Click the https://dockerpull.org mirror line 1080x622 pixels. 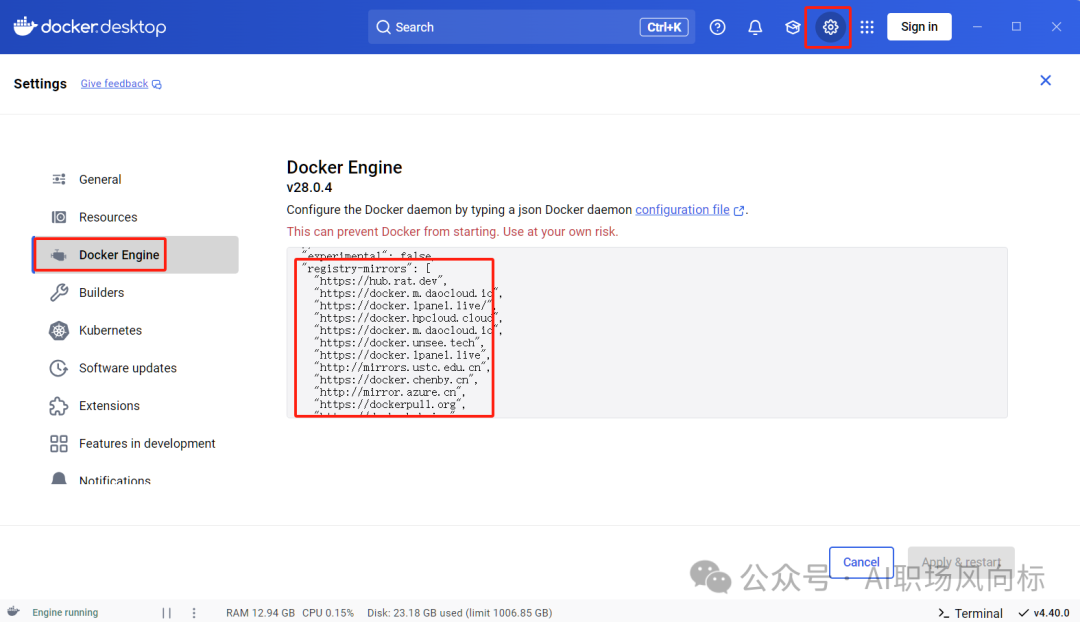(390, 405)
